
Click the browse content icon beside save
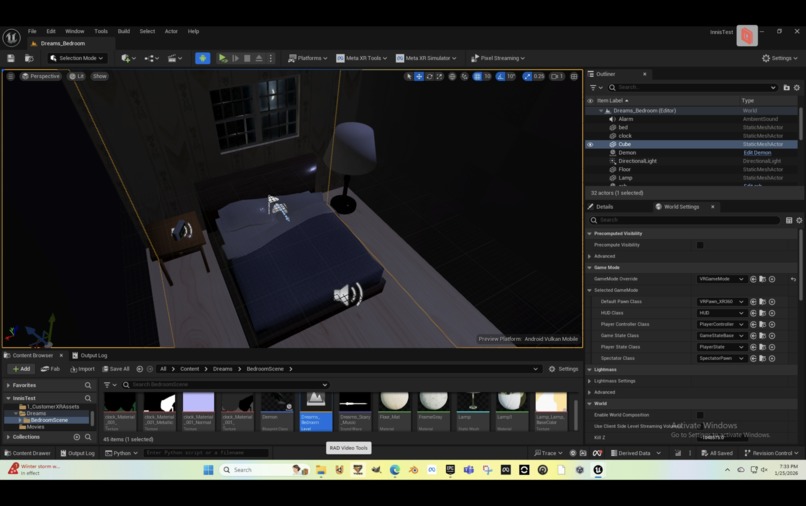[29, 58]
